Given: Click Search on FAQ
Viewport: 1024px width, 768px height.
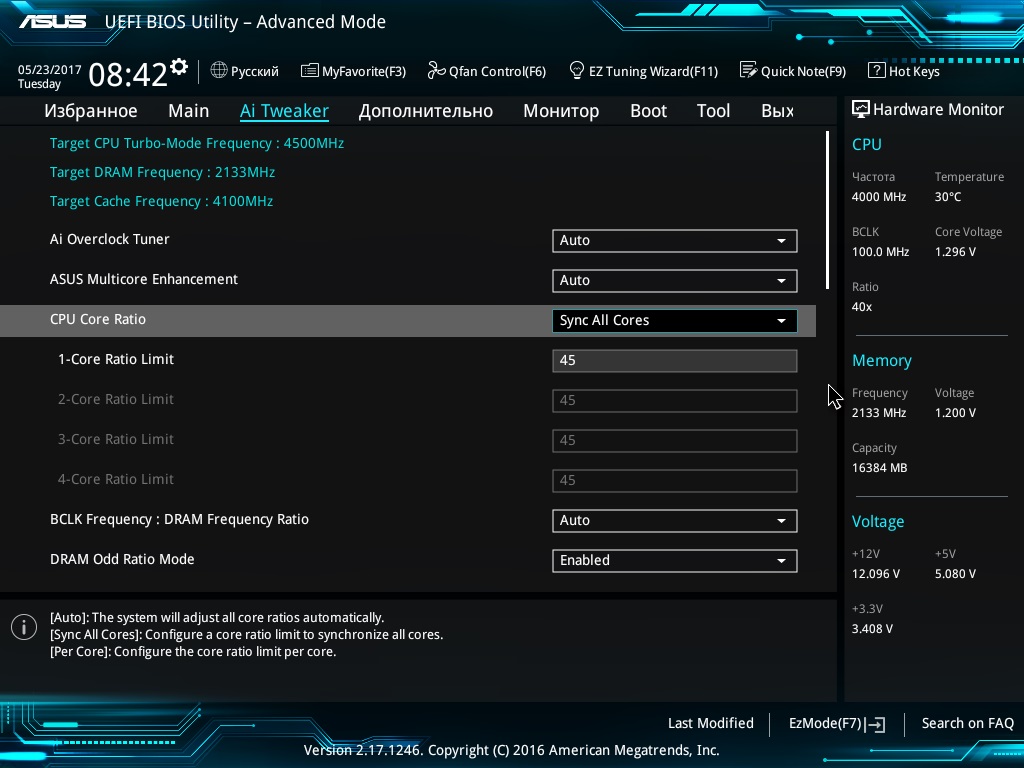Looking at the screenshot, I should pos(967,723).
